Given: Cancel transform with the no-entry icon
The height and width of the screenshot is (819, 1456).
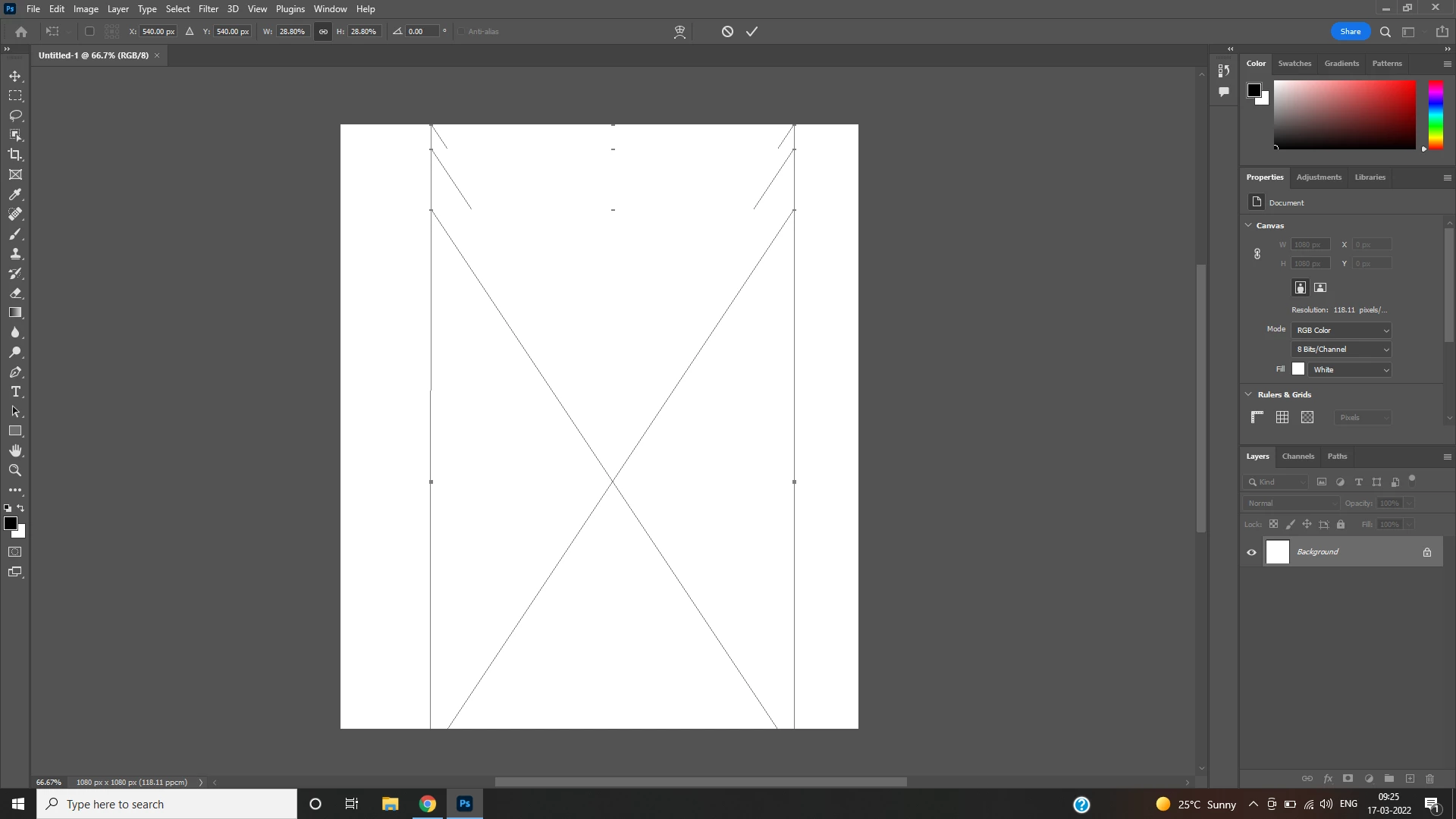Looking at the screenshot, I should pos(727,32).
